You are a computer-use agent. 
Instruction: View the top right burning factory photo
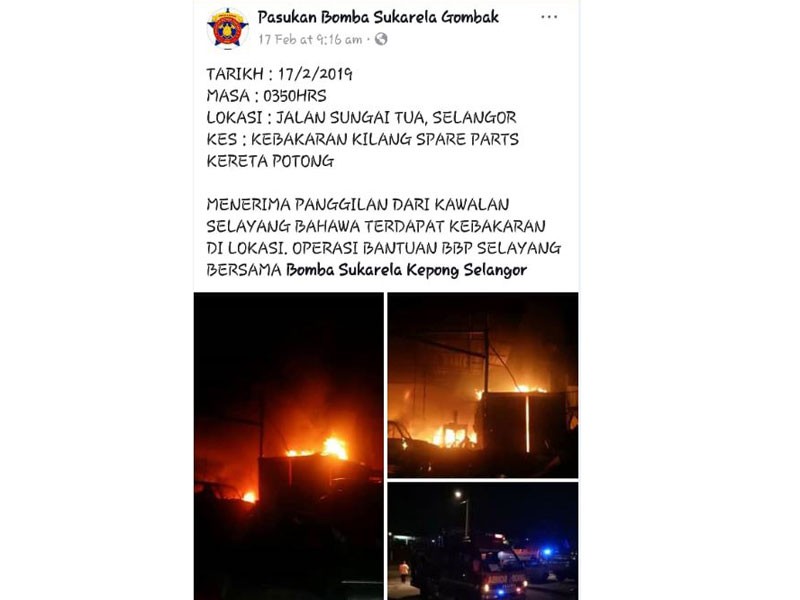pos(483,385)
